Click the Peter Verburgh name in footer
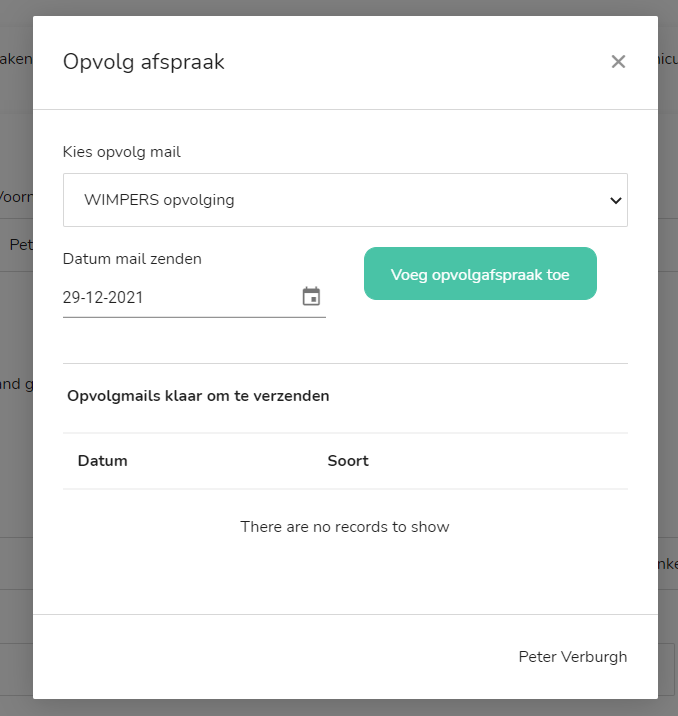 (x=572, y=656)
